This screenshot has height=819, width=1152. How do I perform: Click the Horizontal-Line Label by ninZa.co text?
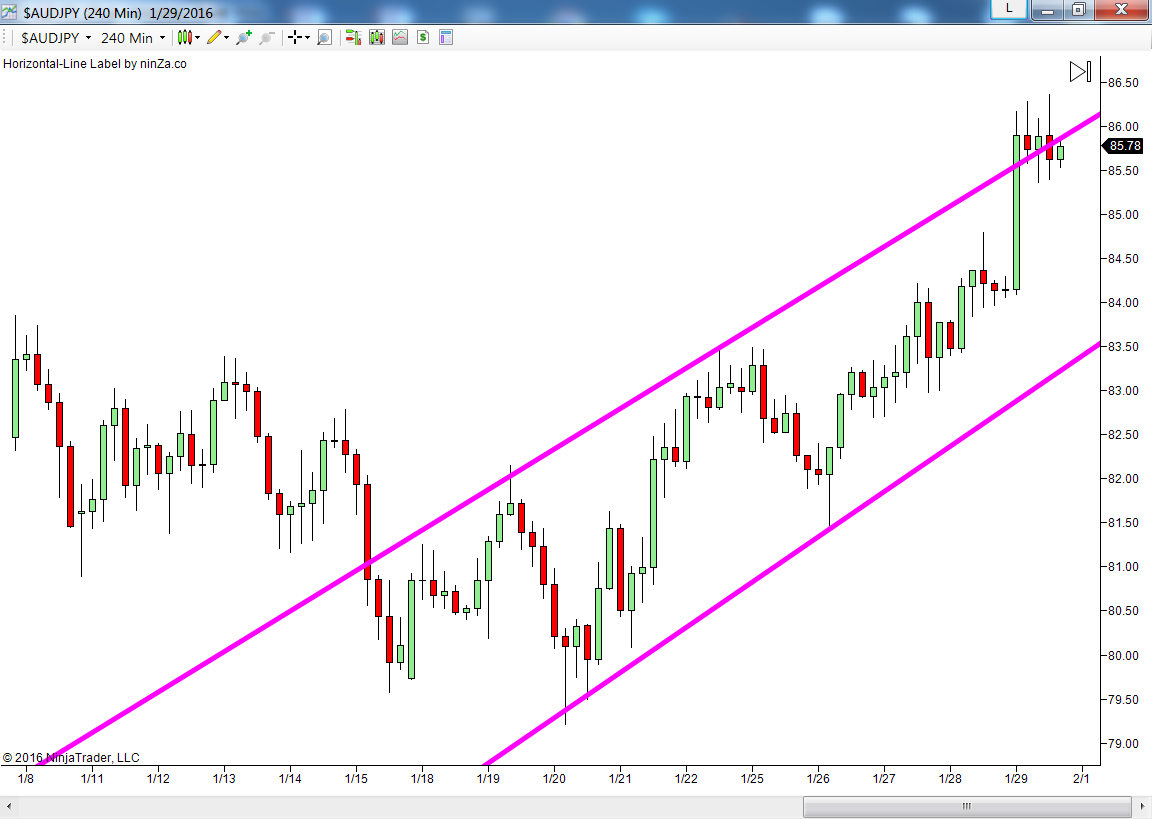point(95,64)
